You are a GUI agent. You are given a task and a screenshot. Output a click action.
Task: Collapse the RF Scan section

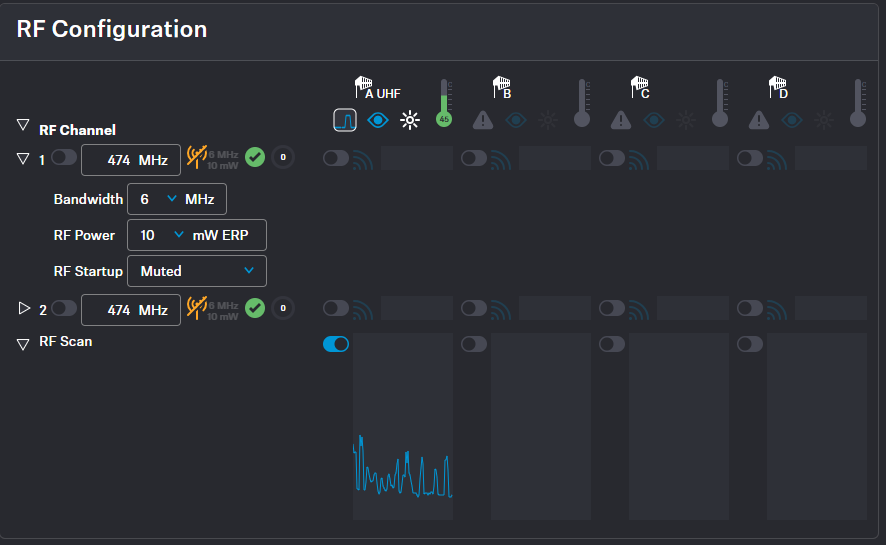23,344
